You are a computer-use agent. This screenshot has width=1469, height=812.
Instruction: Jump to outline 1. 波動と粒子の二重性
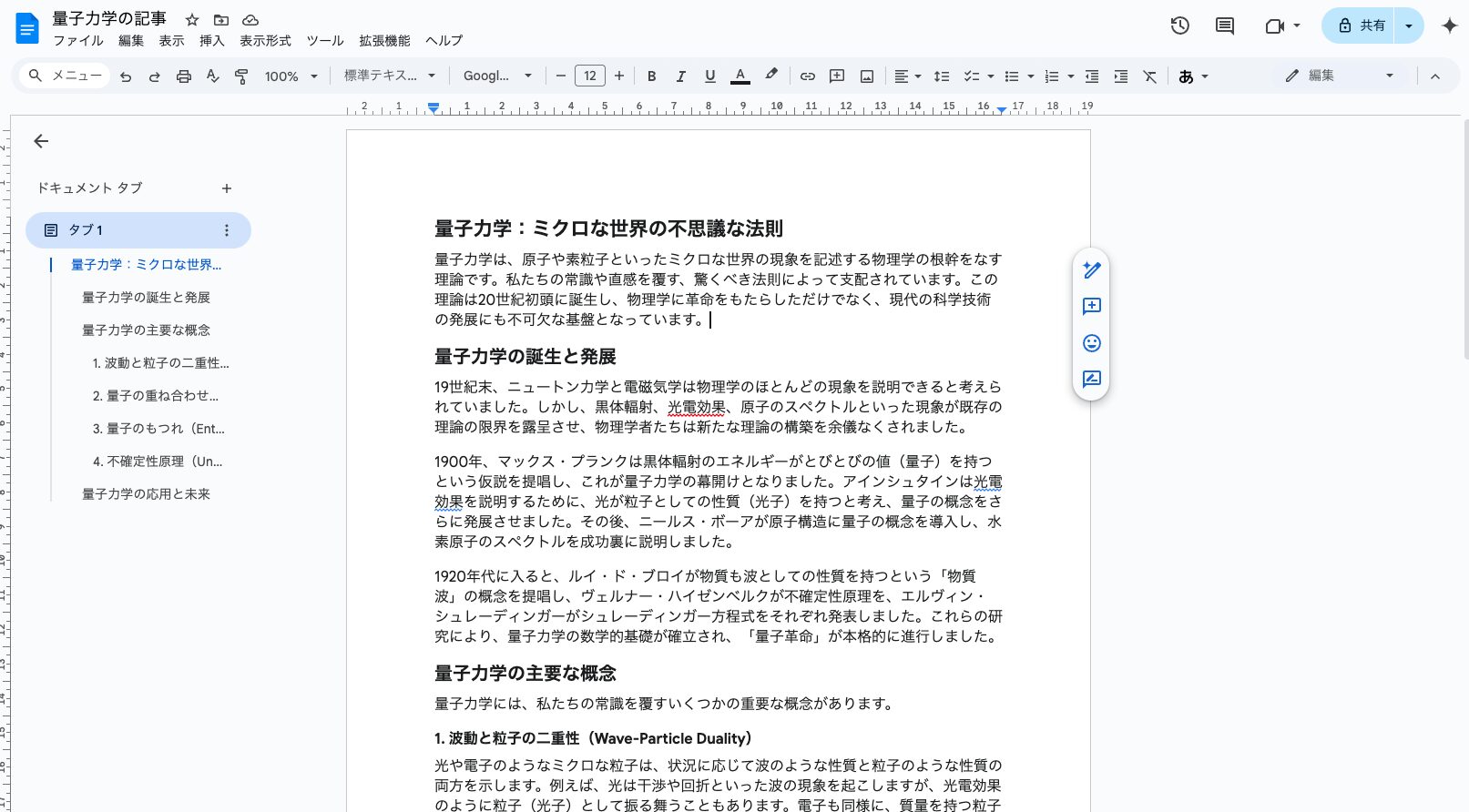pyautogui.click(x=160, y=363)
